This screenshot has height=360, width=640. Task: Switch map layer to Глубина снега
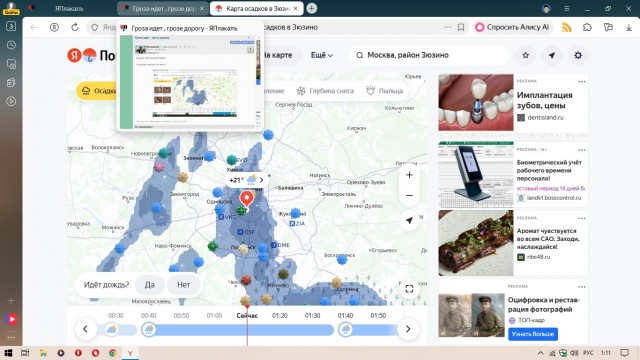pyautogui.click(x=325, y=91)
